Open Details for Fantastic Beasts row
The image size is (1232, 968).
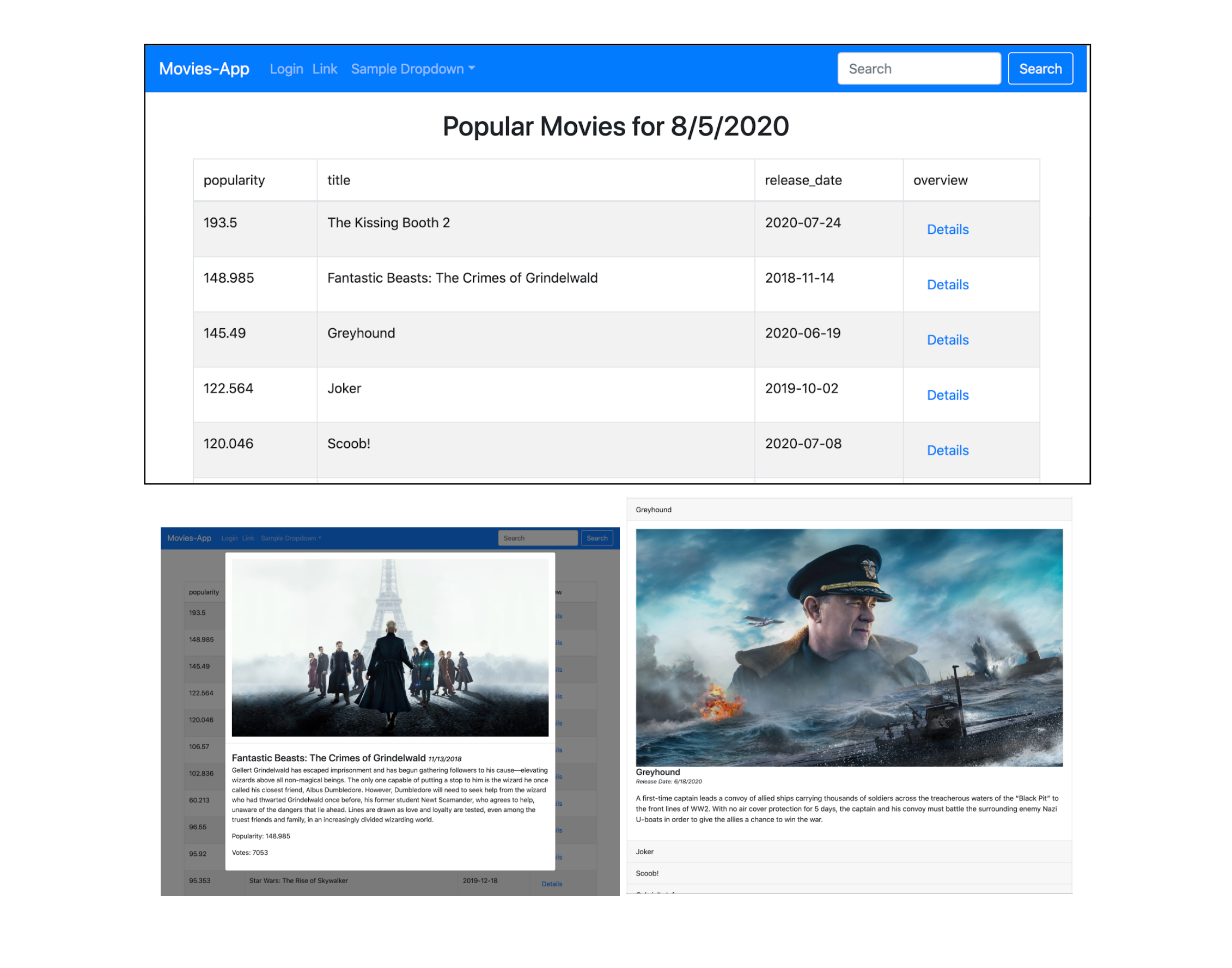(947, 285)
